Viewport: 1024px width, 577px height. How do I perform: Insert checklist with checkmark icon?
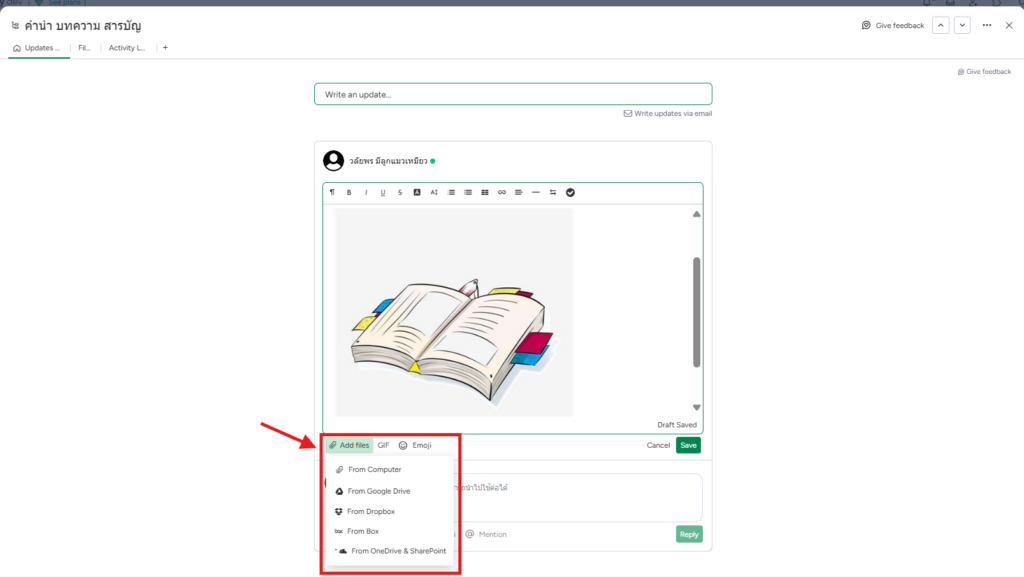(x=570, y=193)
